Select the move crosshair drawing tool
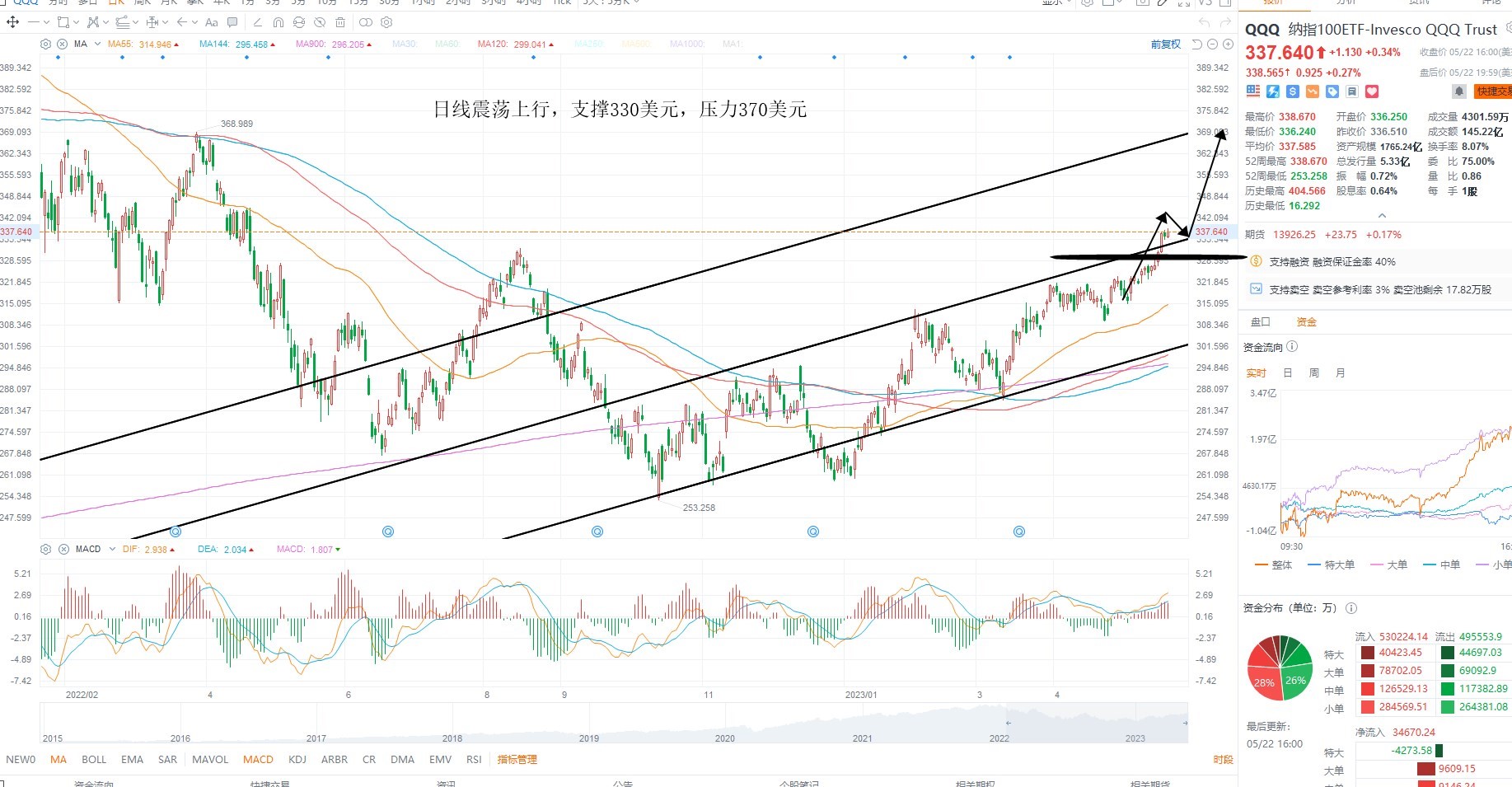Viewport: 1512px width, 787px height. point(12,22)
